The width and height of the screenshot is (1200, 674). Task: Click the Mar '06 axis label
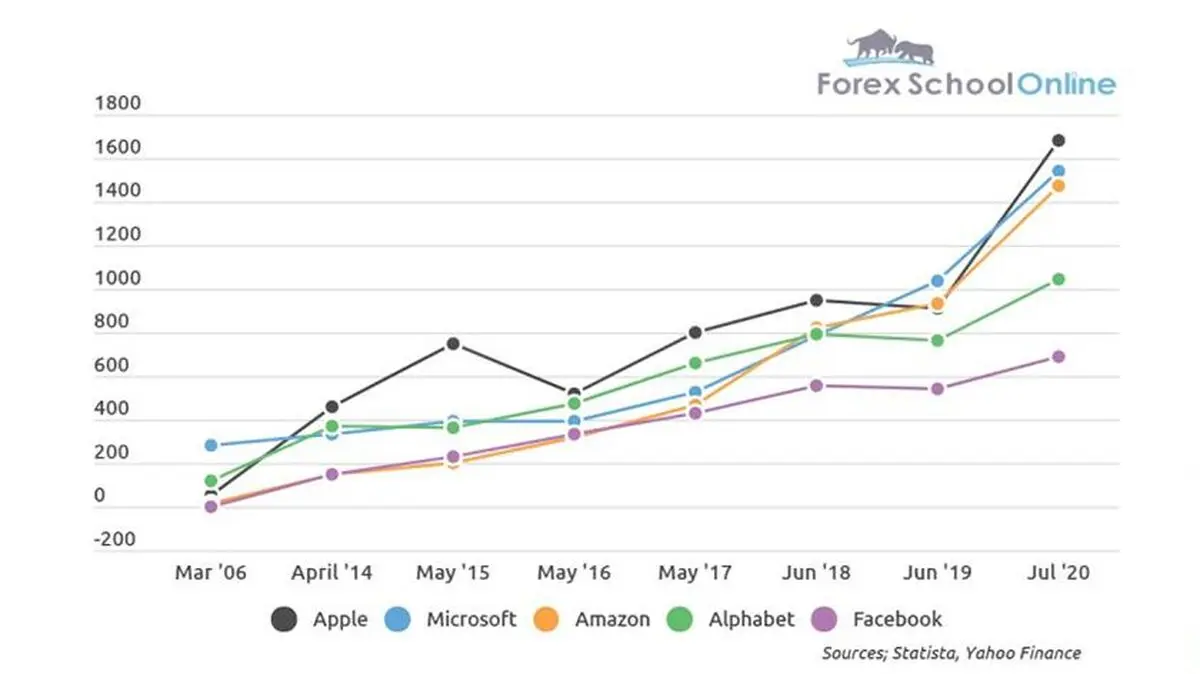pyautogui.click(x=210, y=574)
